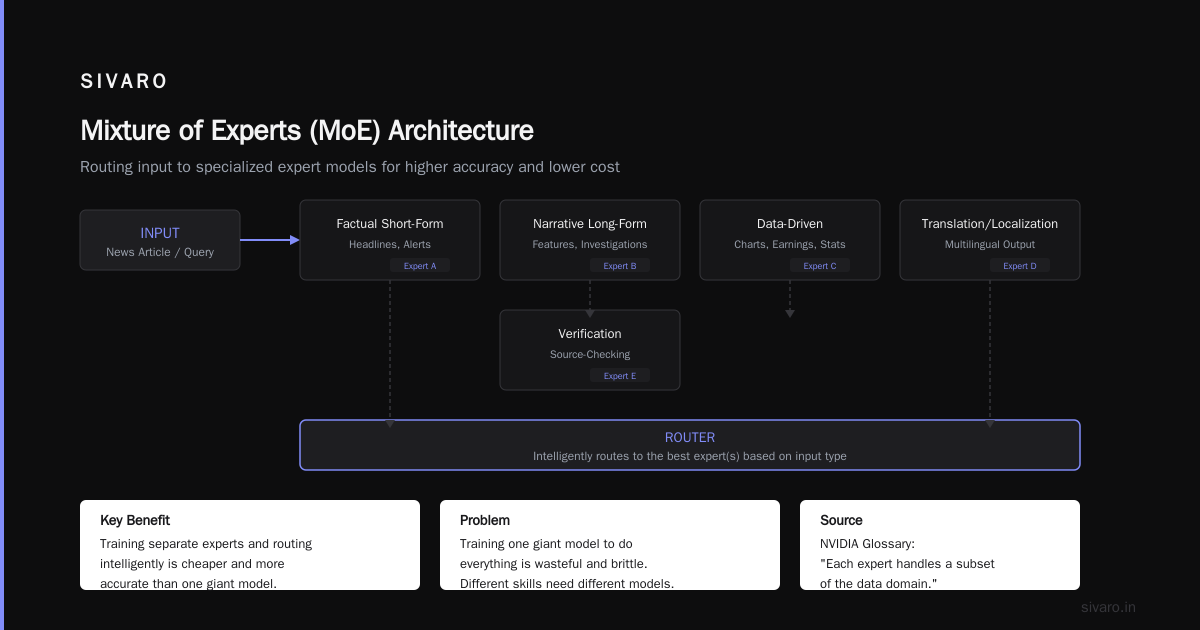Open the Source card with NVIDIA Glossary
The image size is (1200, 630).
(x=940, y=545)
